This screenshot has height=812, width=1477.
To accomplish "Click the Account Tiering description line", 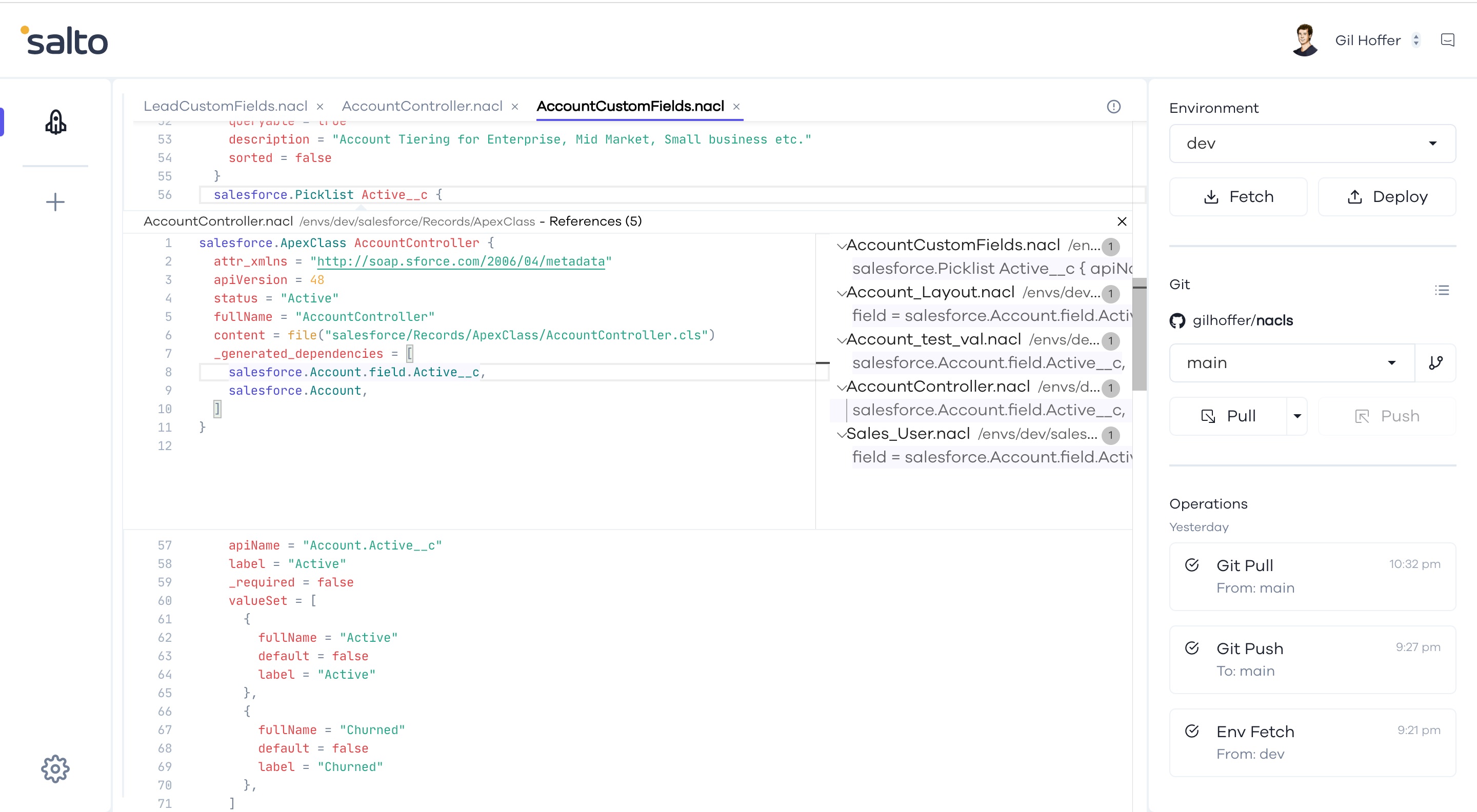I will pos(520,140).
